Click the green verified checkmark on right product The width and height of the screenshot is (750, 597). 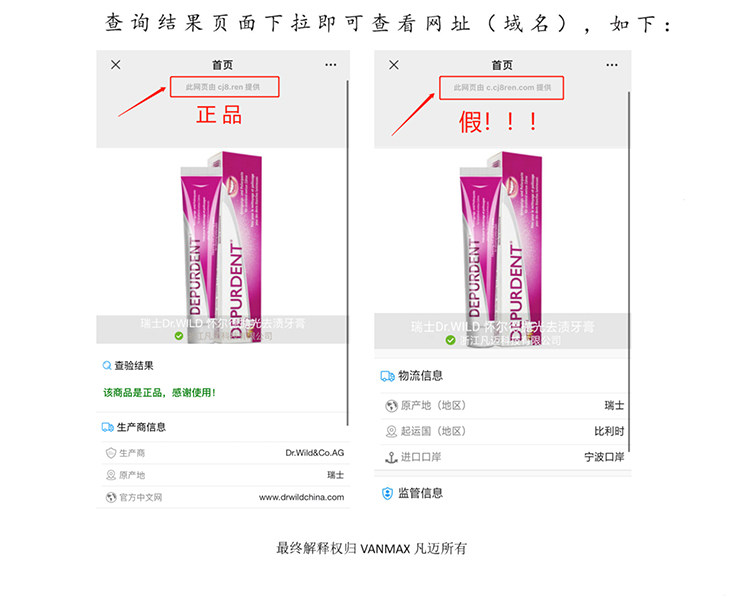(450, 340)
